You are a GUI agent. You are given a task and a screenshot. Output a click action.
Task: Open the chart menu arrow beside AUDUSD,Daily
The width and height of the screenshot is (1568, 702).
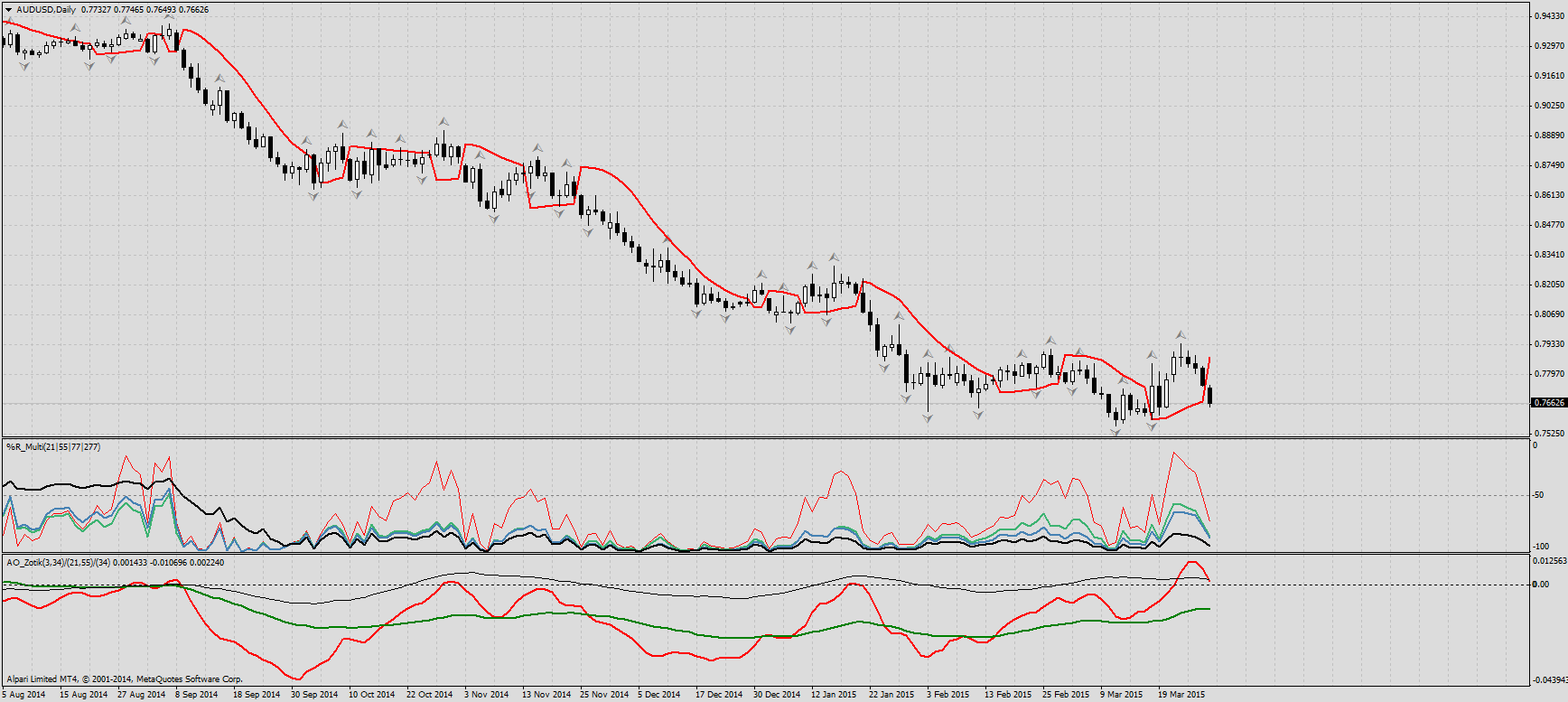click(8, 10)
